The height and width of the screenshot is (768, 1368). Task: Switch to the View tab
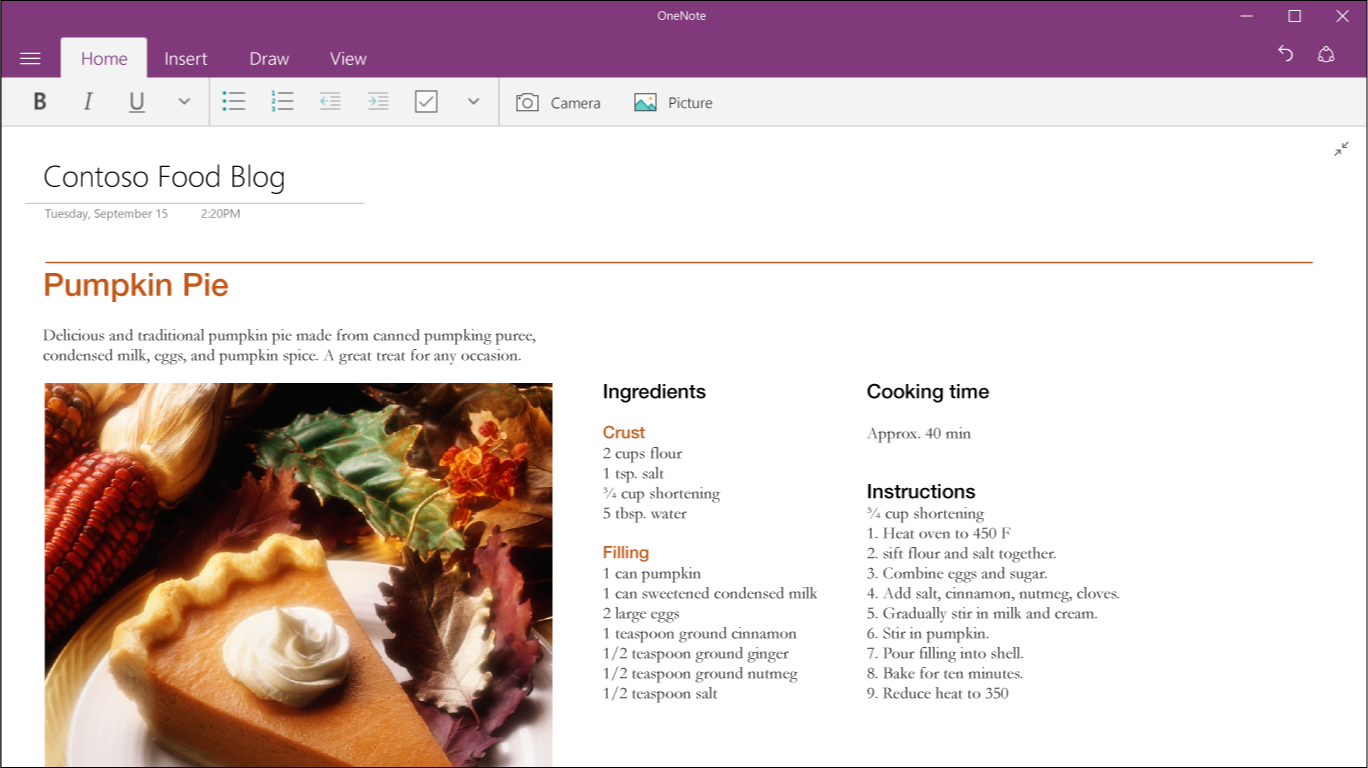348,59
